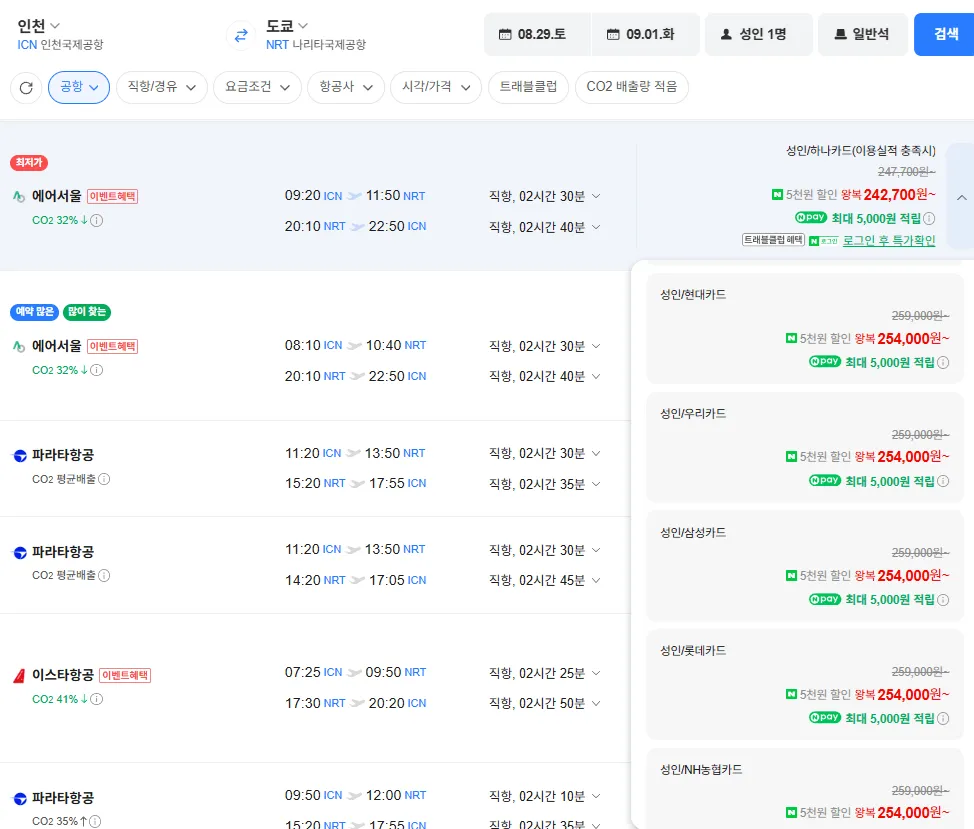The image size is (974, 829).
Task: Open the 공항 filter dropdown
Action: (x=79, y=87)
